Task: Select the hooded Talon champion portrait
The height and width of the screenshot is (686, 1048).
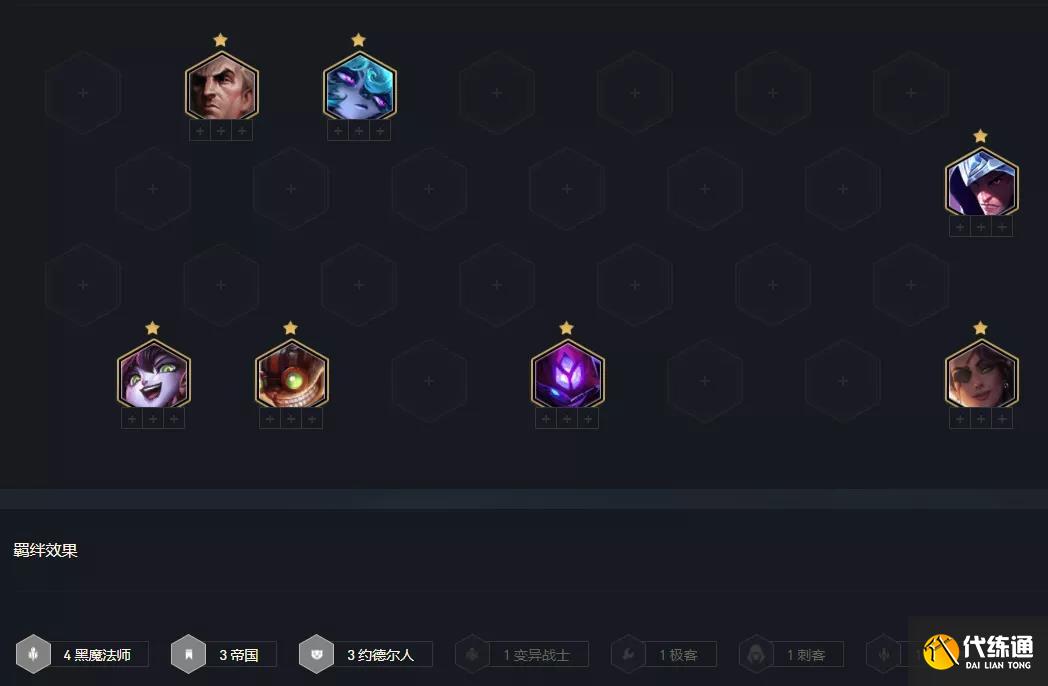Action: pyautogui.click(x=981, y=183)
